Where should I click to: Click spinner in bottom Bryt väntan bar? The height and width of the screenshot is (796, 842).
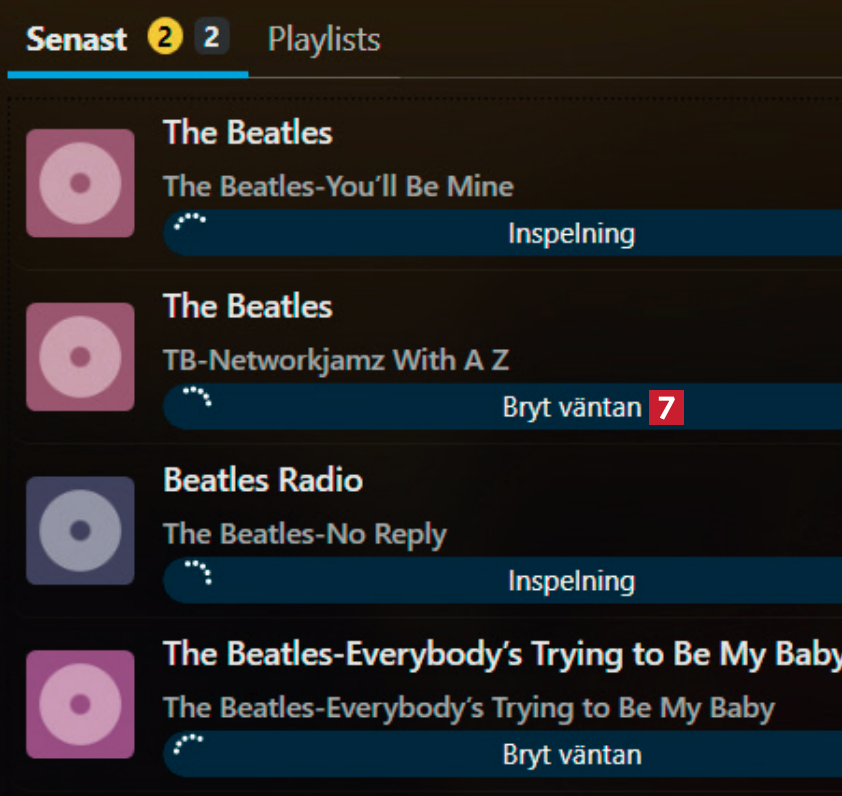(x=189, y=744)
